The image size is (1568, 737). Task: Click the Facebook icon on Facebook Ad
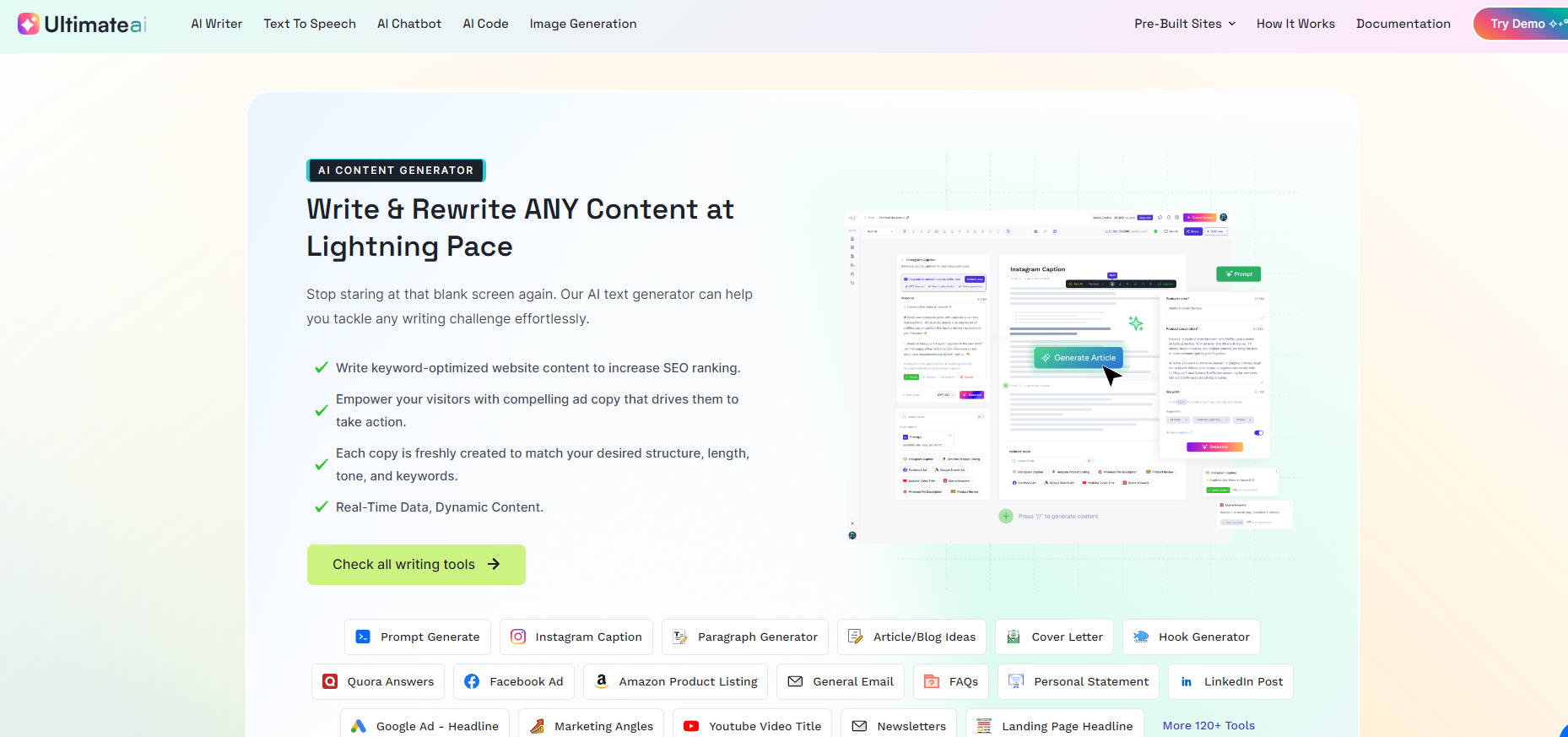tap(472, 681)
